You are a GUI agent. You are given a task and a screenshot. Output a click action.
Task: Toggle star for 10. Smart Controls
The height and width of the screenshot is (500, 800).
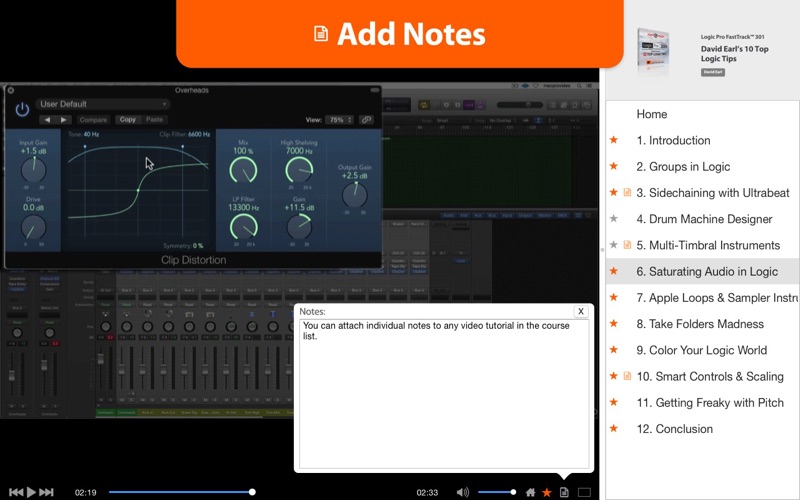614,376
